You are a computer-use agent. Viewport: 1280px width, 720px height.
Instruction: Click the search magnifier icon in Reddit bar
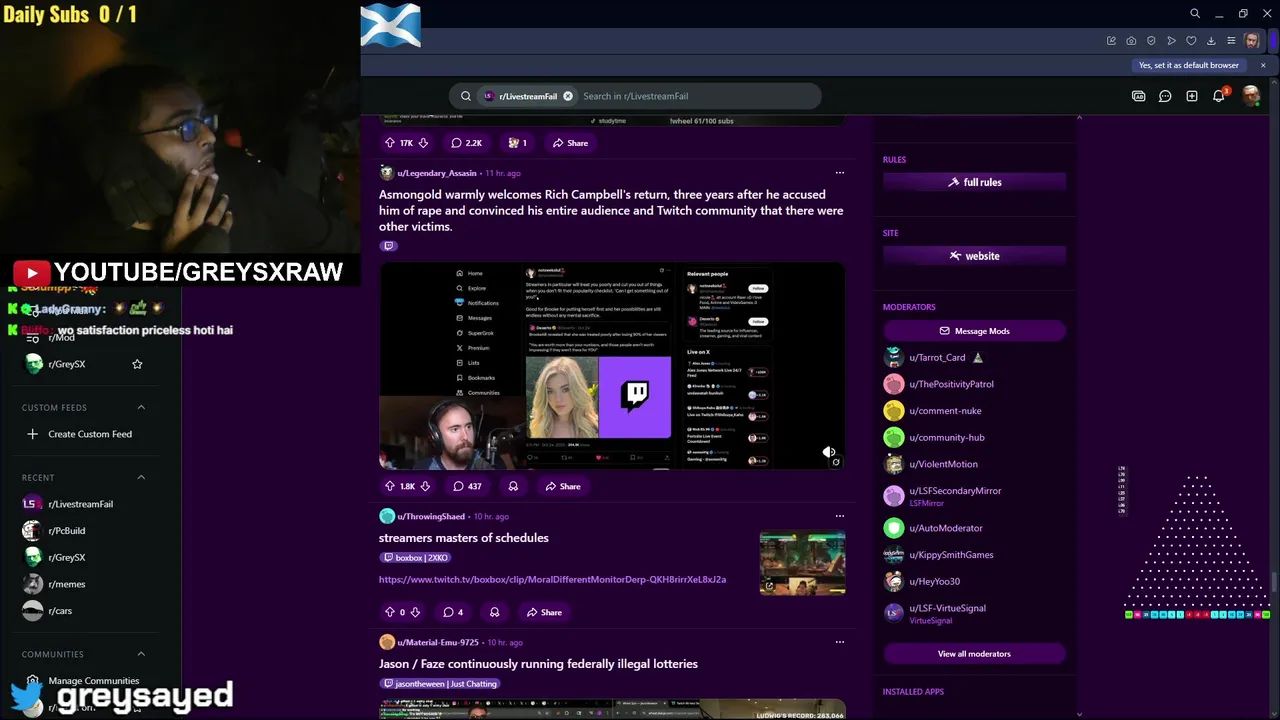465,96
